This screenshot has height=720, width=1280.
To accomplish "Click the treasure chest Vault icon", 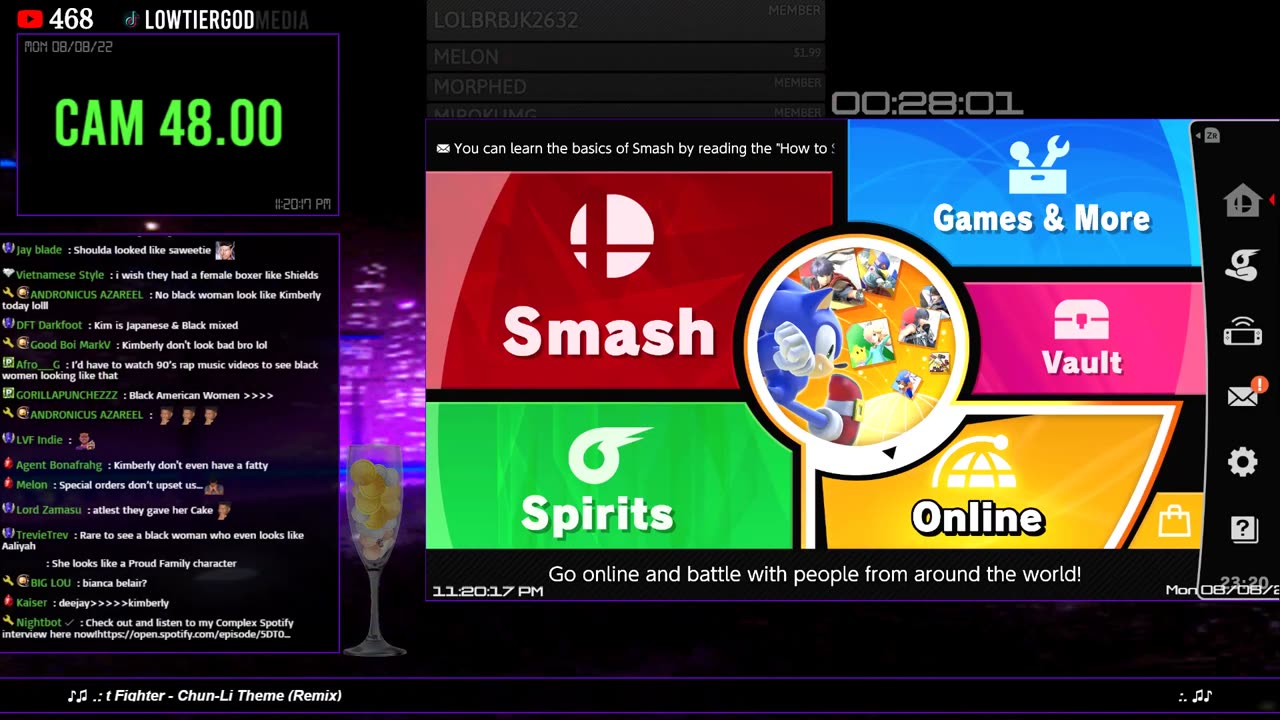I will pyautogui.click(x=1082, y=322).
